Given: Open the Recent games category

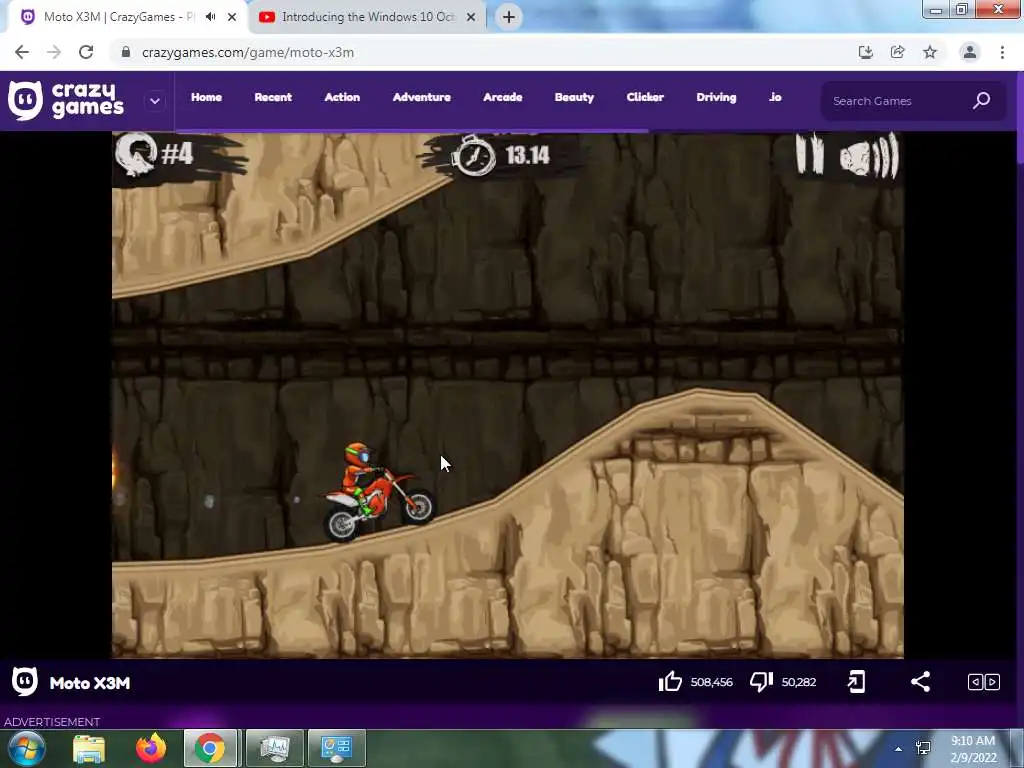Looking at the screenshot, I should coord(273,97).
